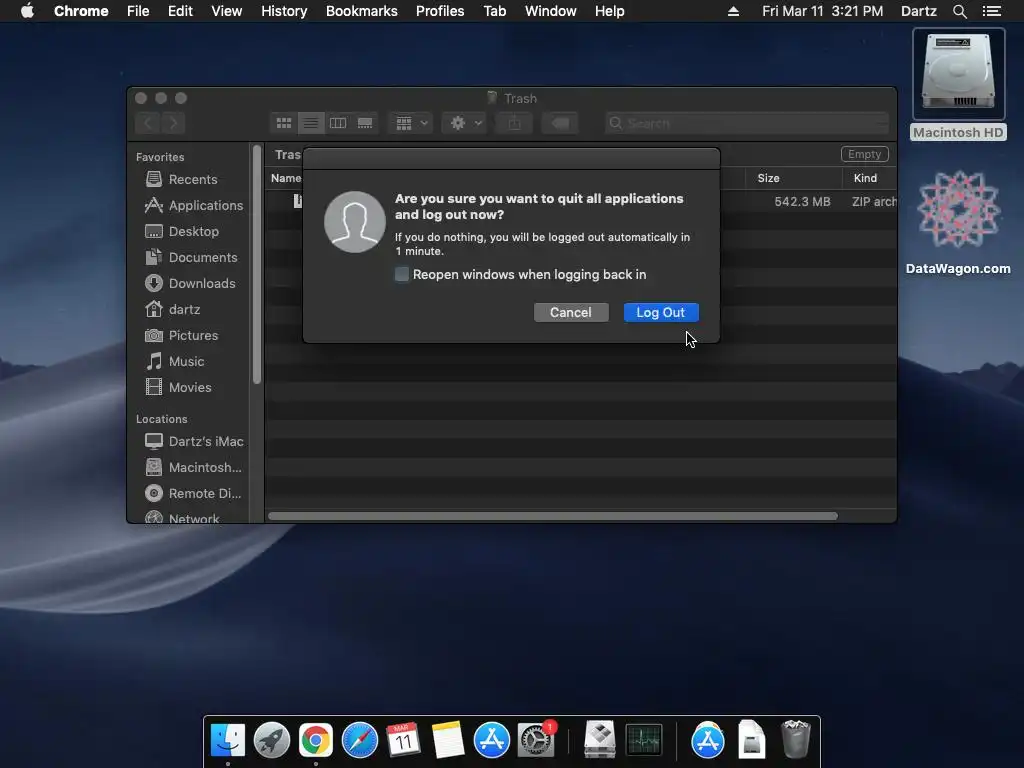The width and height of the screenshot is (1024, 768).
Task: Open the File menu
Action: [x=138, y=11]
